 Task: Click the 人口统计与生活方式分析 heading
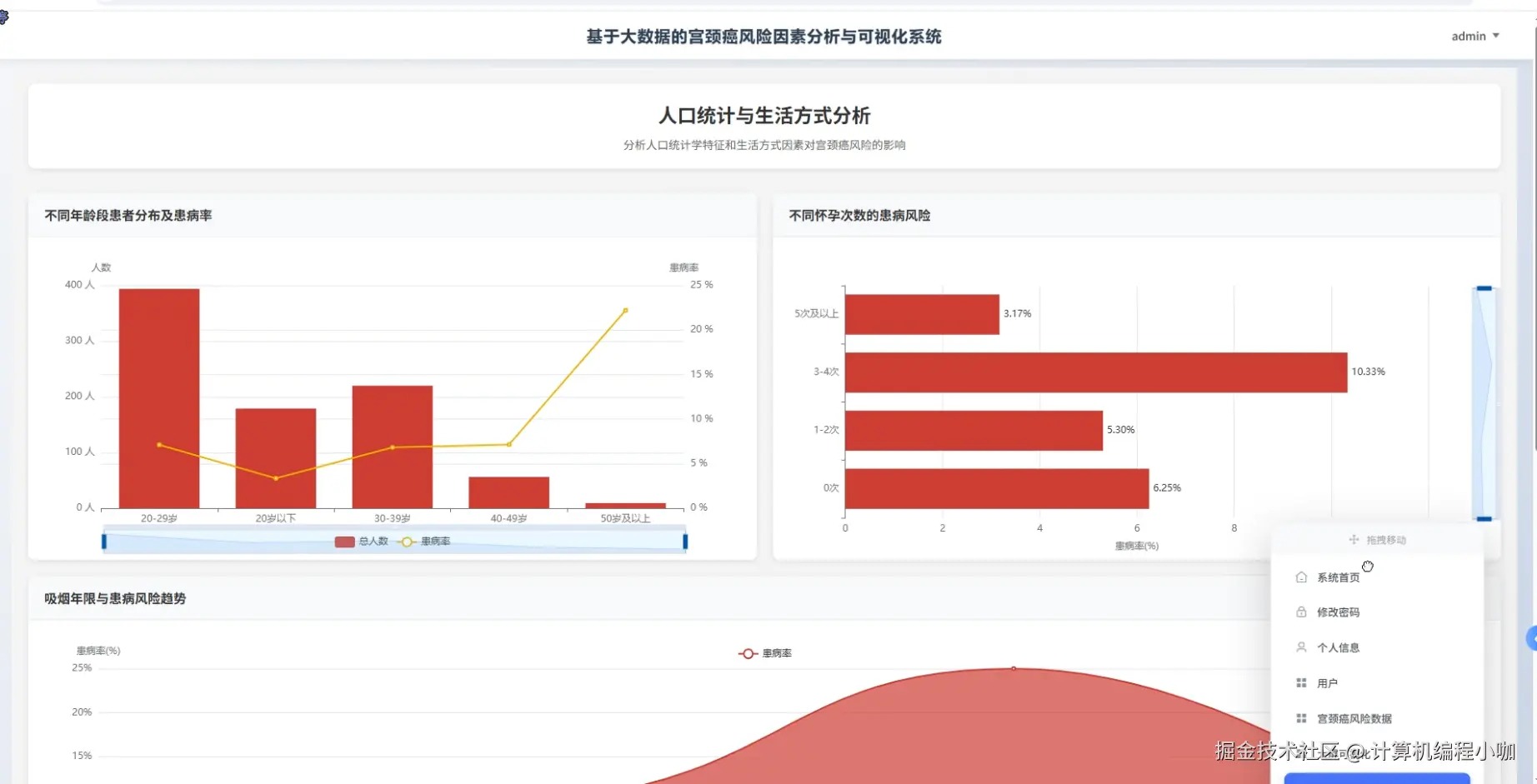coord(764,115)
